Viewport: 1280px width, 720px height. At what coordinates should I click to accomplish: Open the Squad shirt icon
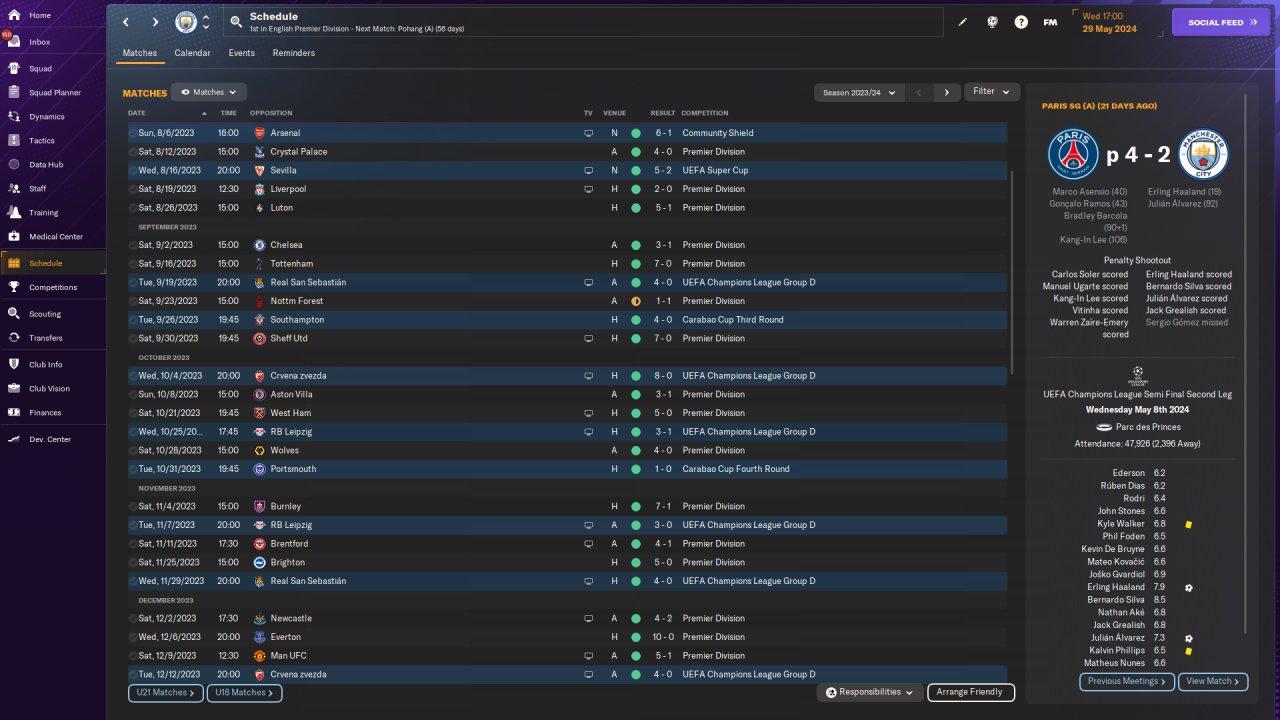click(x=14, y=69)
